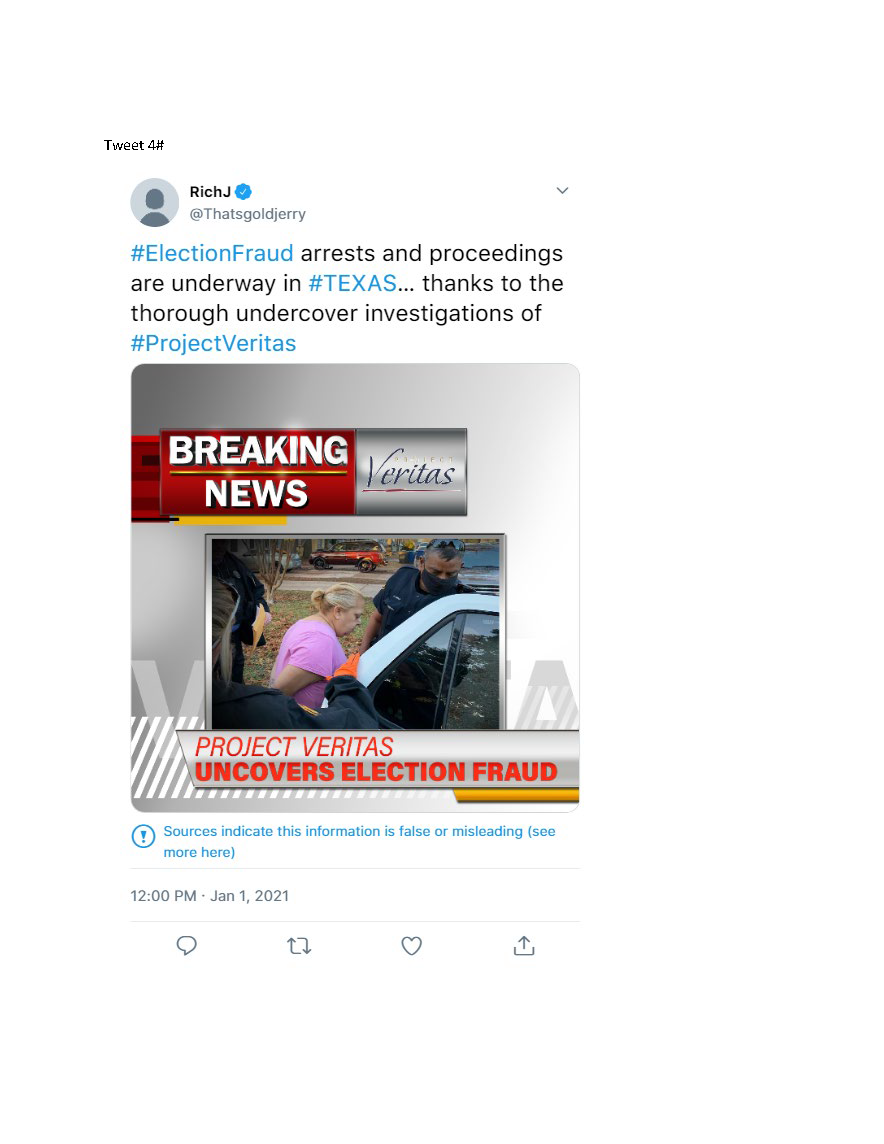Click the Veritas logo in the image
The height and width of the screenshot is (1144, 884).
411,471
